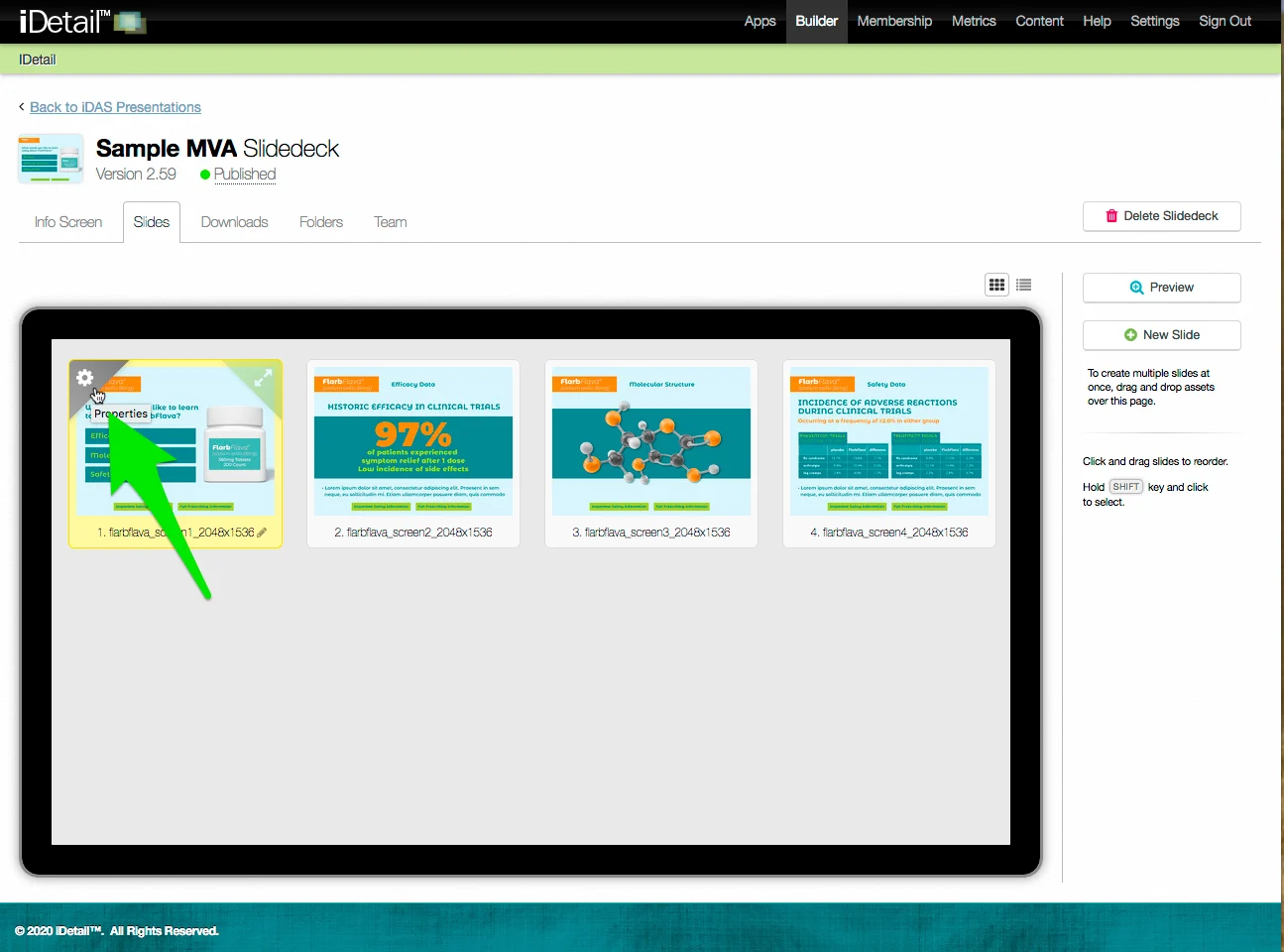The height and width of the screenshot is (952, 1284).
Task: Open the Apps menu
Action: pyautogui.click(x=759, y=21)
